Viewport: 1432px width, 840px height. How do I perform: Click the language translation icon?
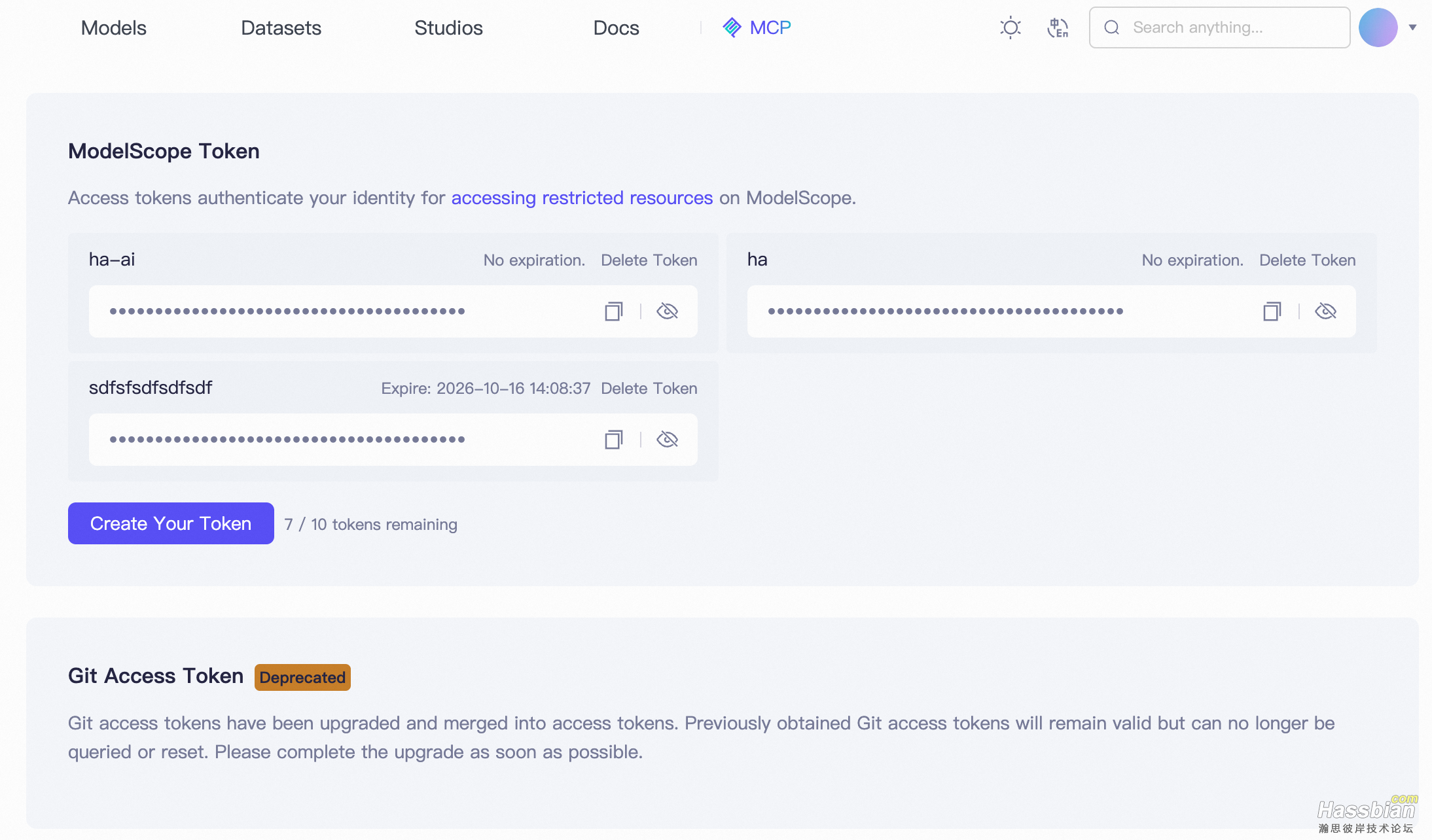click(1057, 27)
